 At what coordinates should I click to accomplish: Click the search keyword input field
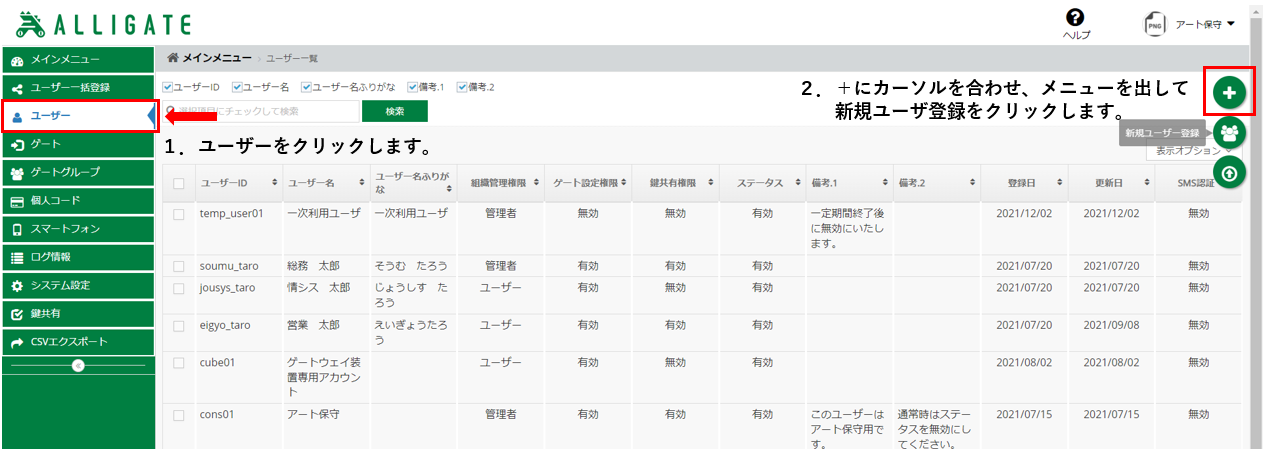coord(260,111)
